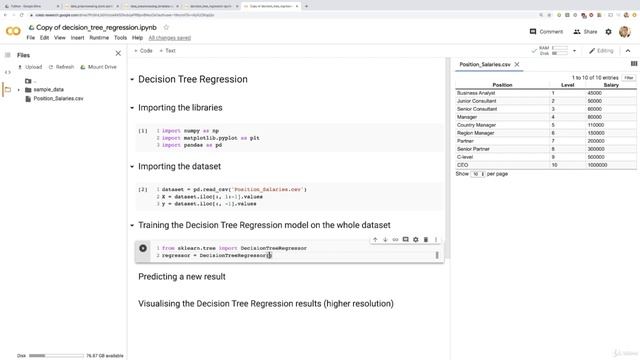Open the user account avatar
Viewport: 640px width, 360px height.
tap(624, 31)
